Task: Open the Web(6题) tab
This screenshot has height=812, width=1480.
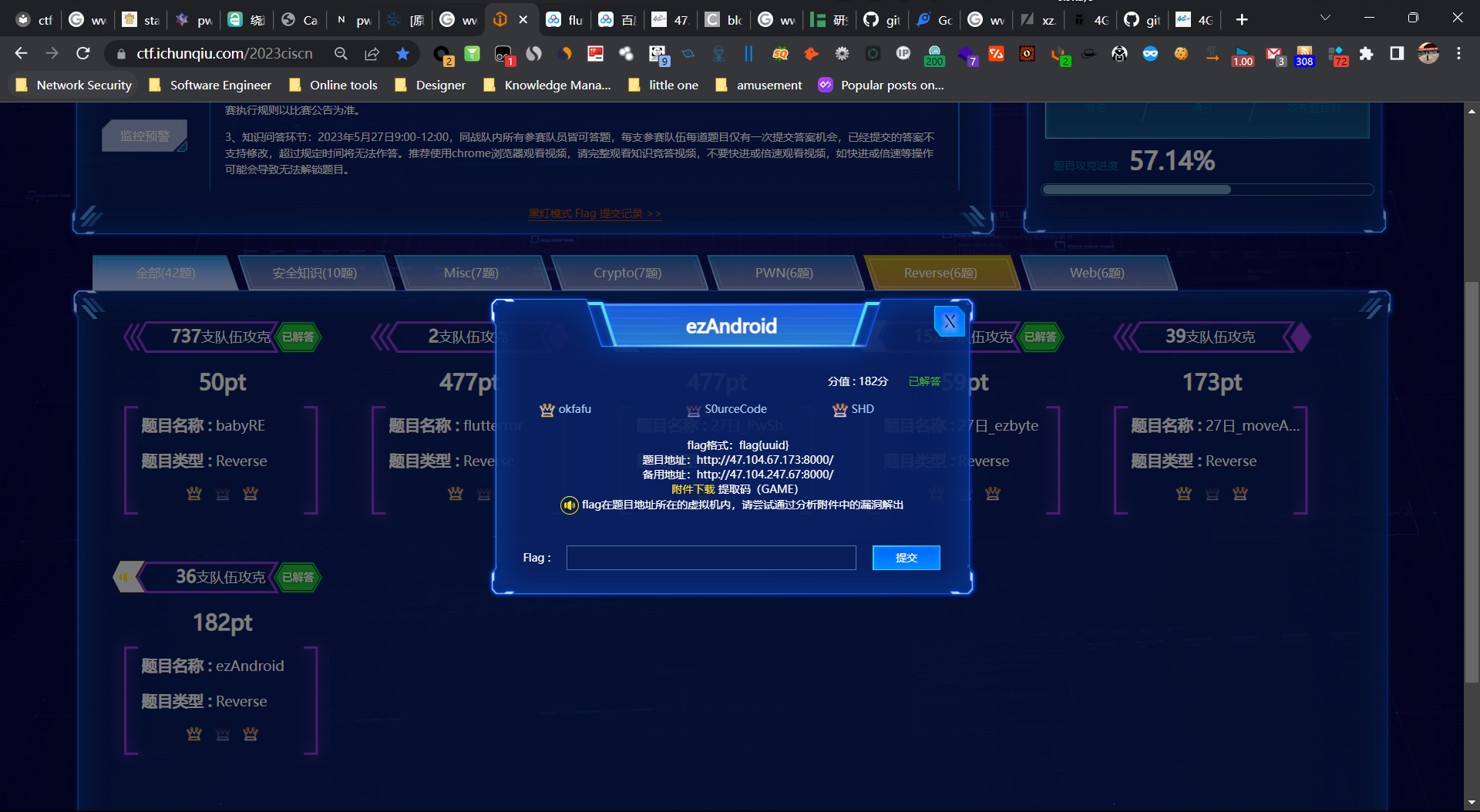Action: [1097, 273]
